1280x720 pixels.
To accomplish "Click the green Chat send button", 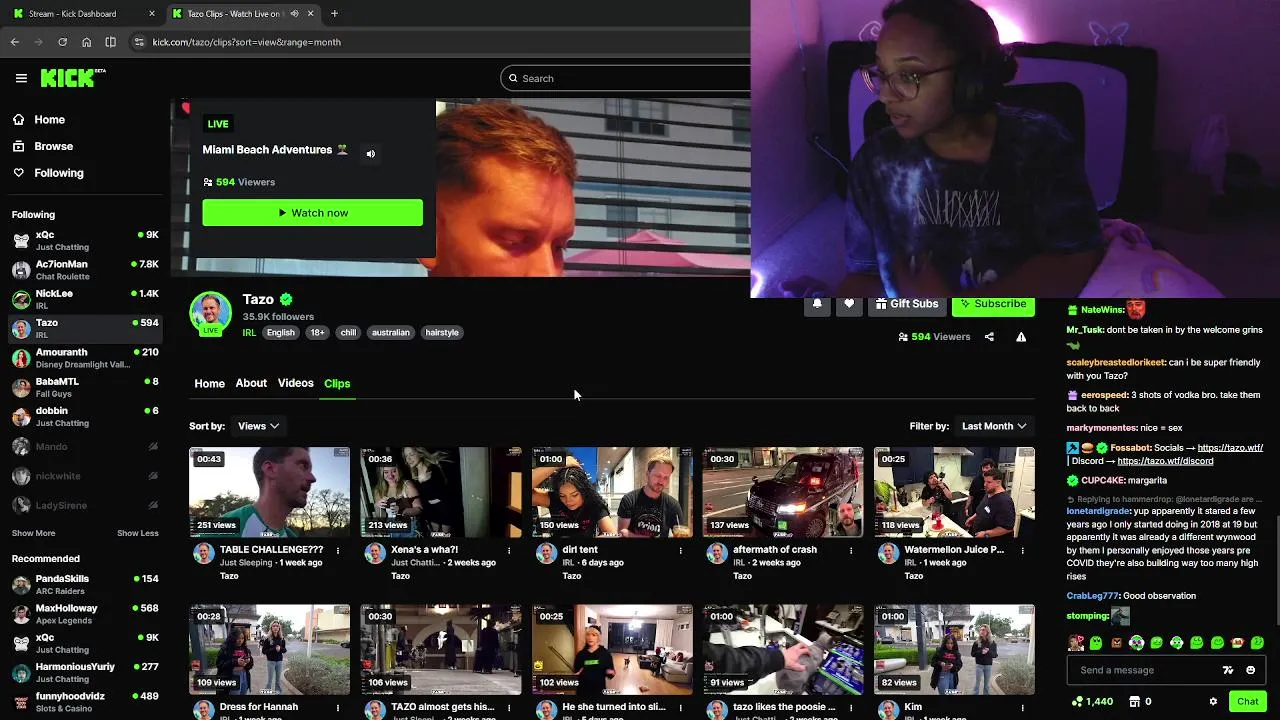I will (x=1247, y=702).
